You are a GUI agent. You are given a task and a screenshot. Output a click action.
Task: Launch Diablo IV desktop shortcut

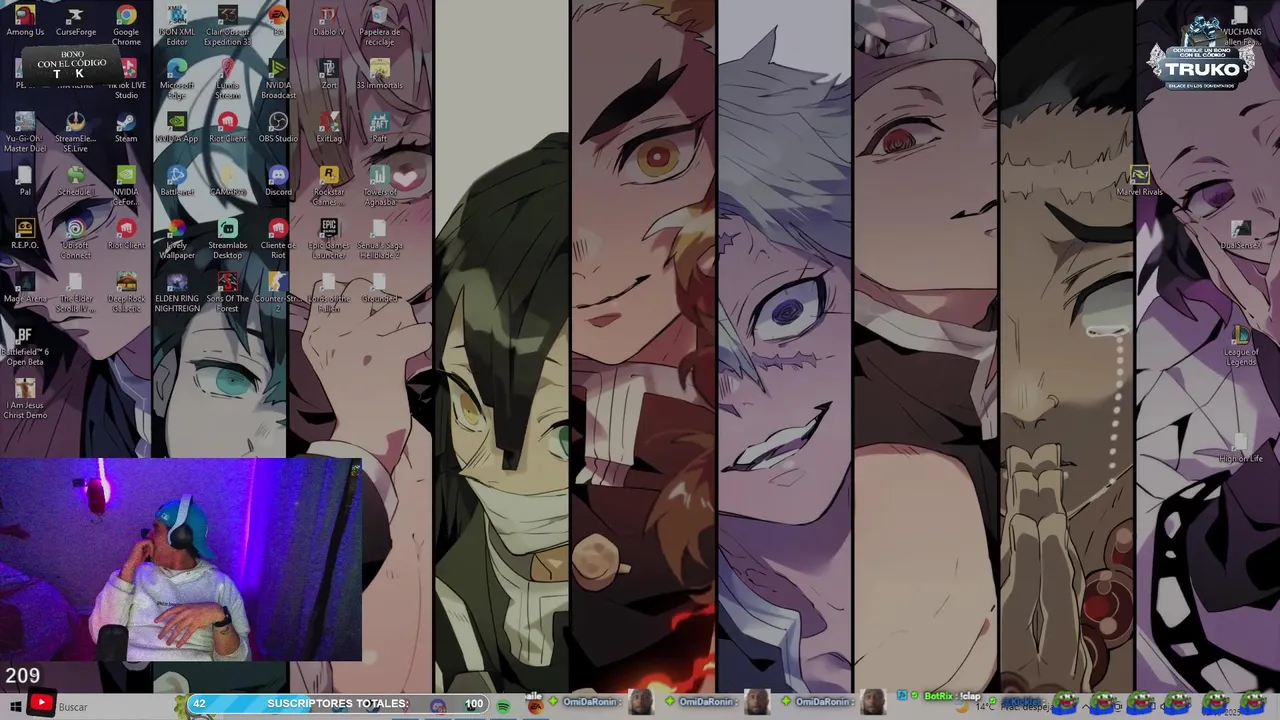click(328, 21)
